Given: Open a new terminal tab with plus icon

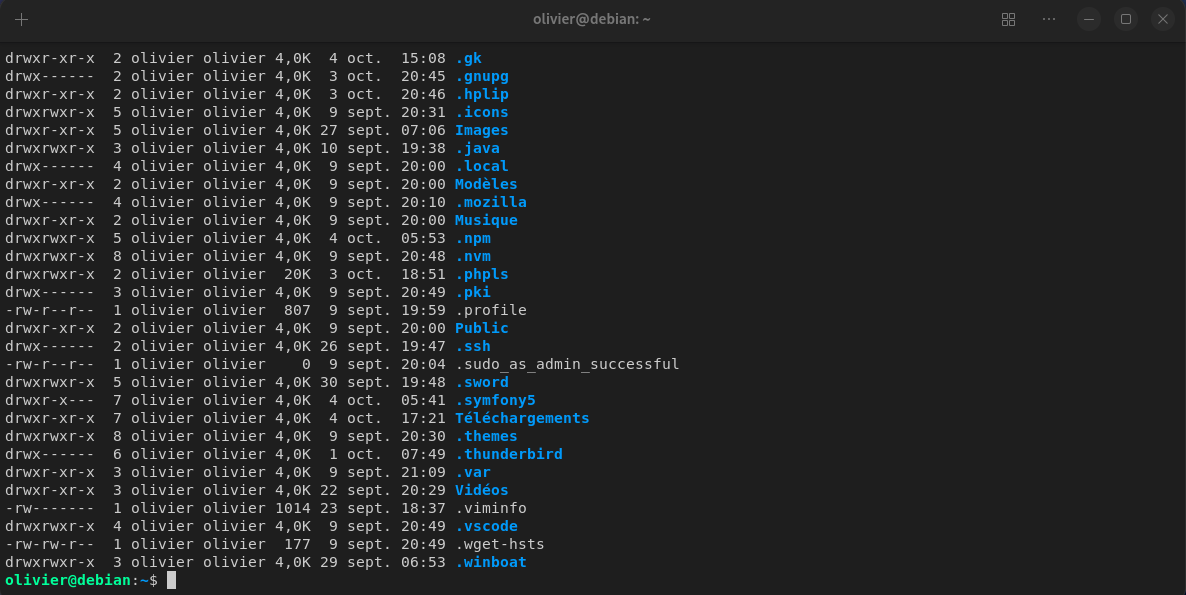Looking at the screenshot, I should pyautogui.click(x=21, y=20).
